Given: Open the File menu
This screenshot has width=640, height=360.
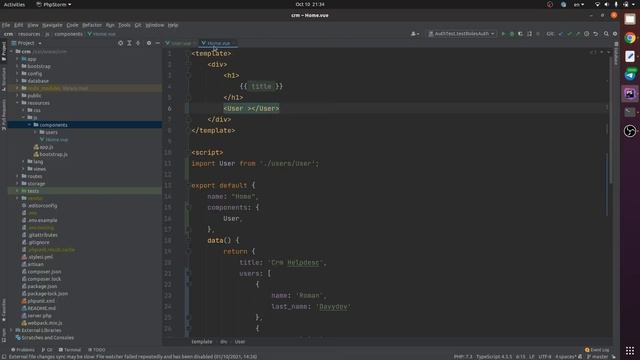Looking at the screenshot, I should (6, 25).
